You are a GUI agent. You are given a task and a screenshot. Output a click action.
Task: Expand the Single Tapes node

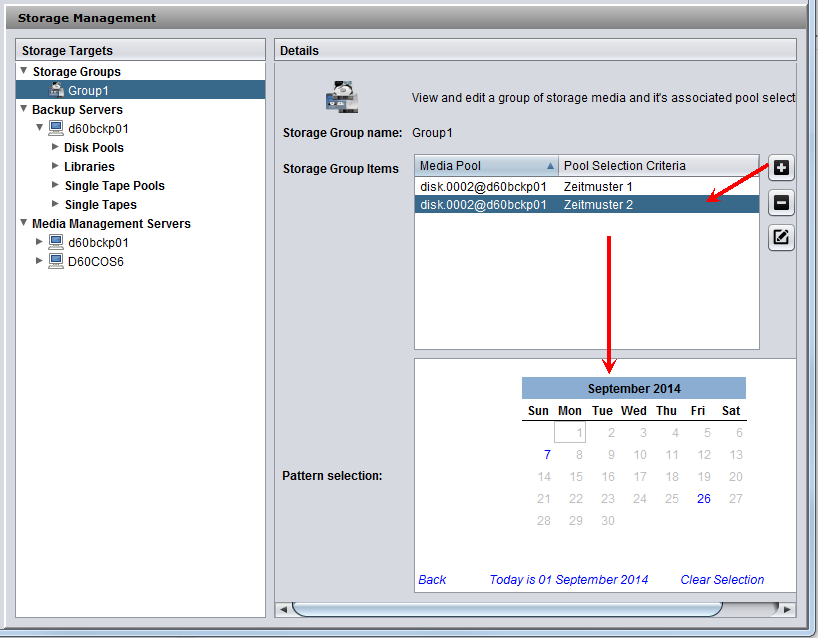tap(55, 203)
